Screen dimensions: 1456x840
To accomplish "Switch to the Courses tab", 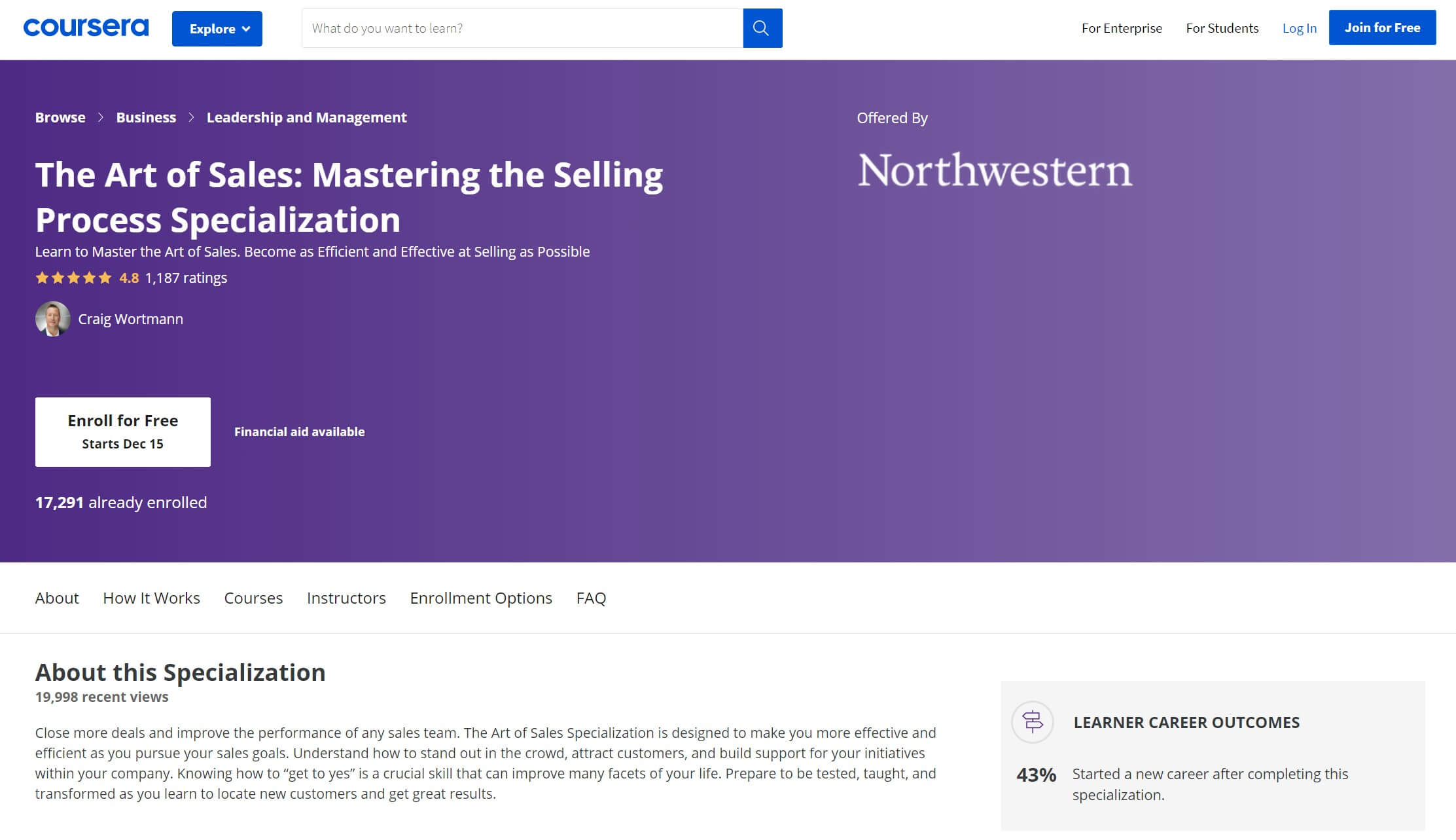I will coord(253,598).
